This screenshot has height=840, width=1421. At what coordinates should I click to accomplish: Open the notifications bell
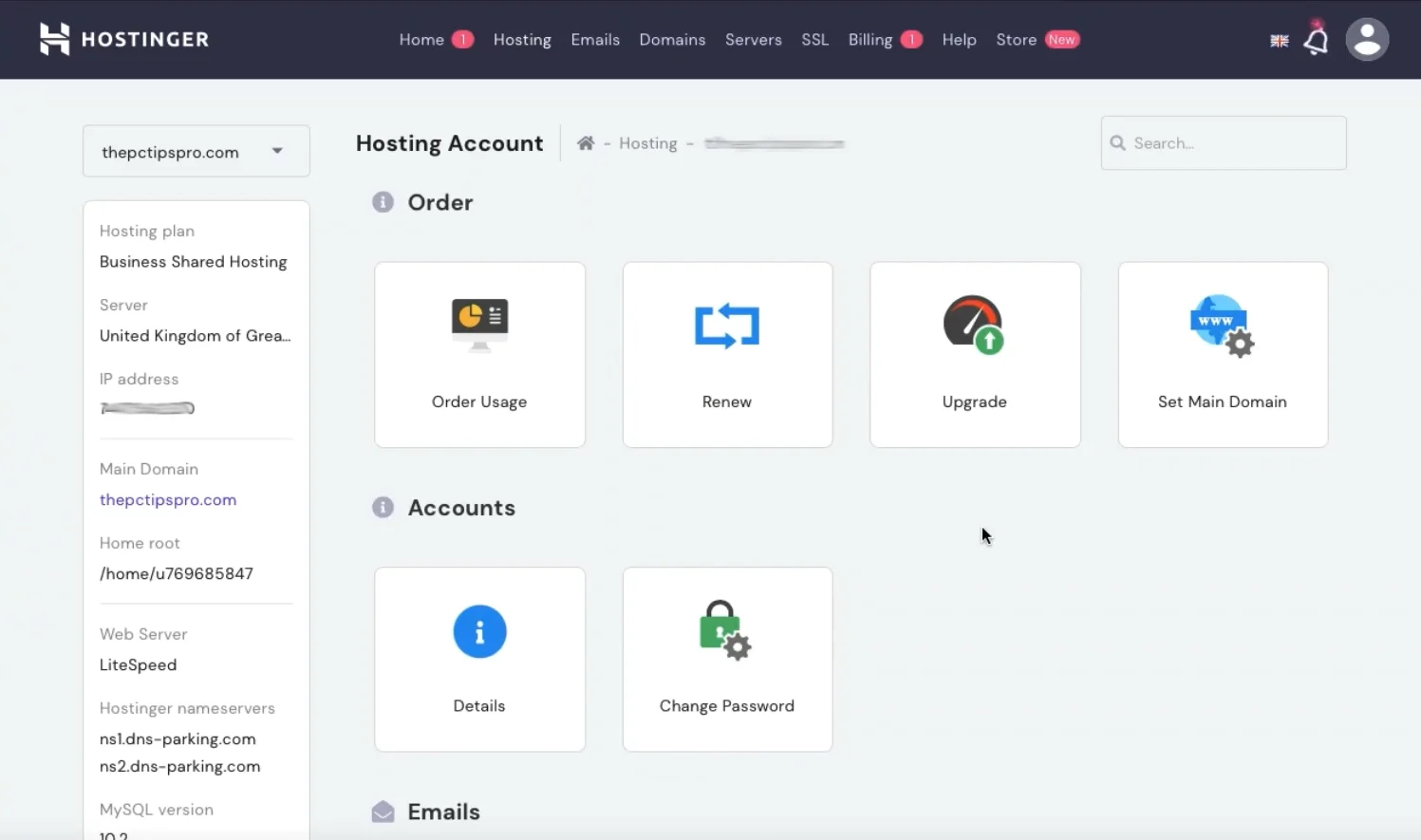pos(1316,40)
